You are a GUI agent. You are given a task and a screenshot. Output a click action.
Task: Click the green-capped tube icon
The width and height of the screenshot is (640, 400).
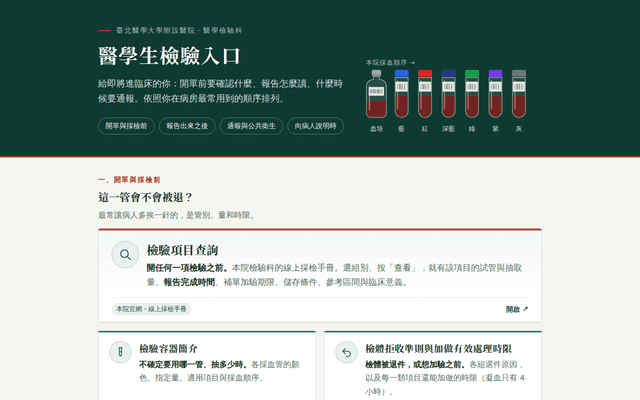point(472,94)
